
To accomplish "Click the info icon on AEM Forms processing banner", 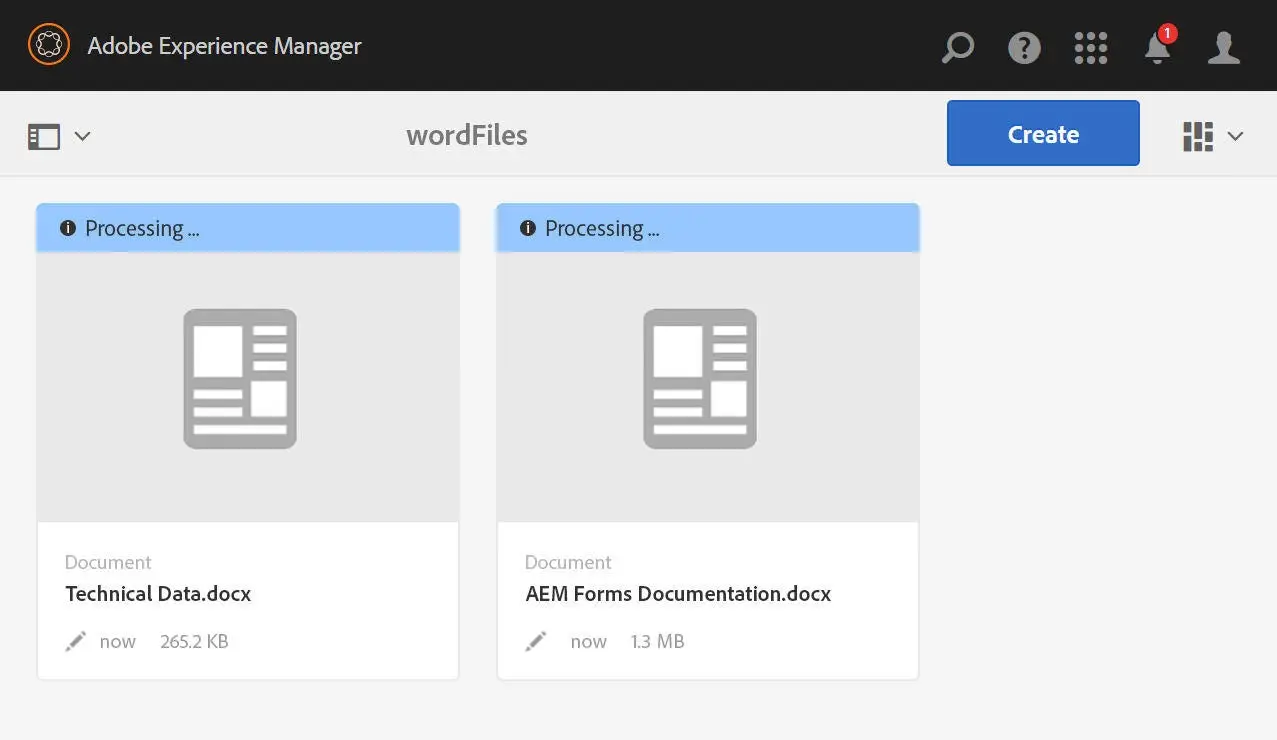I will click(x=528, y=228).
